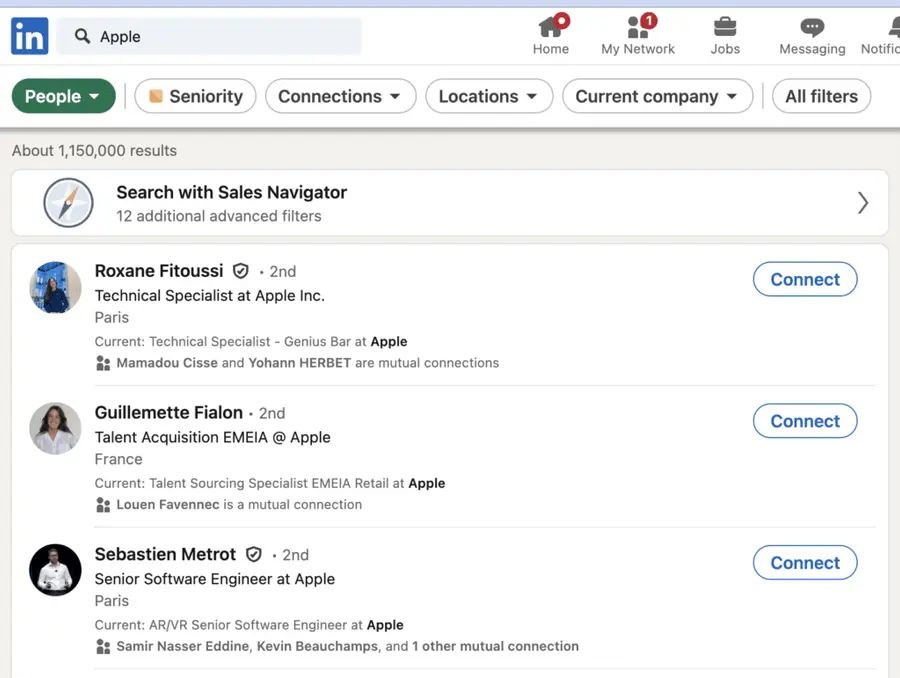Click the verification badge next to Roxane Fitoussi

click(240, 270)
